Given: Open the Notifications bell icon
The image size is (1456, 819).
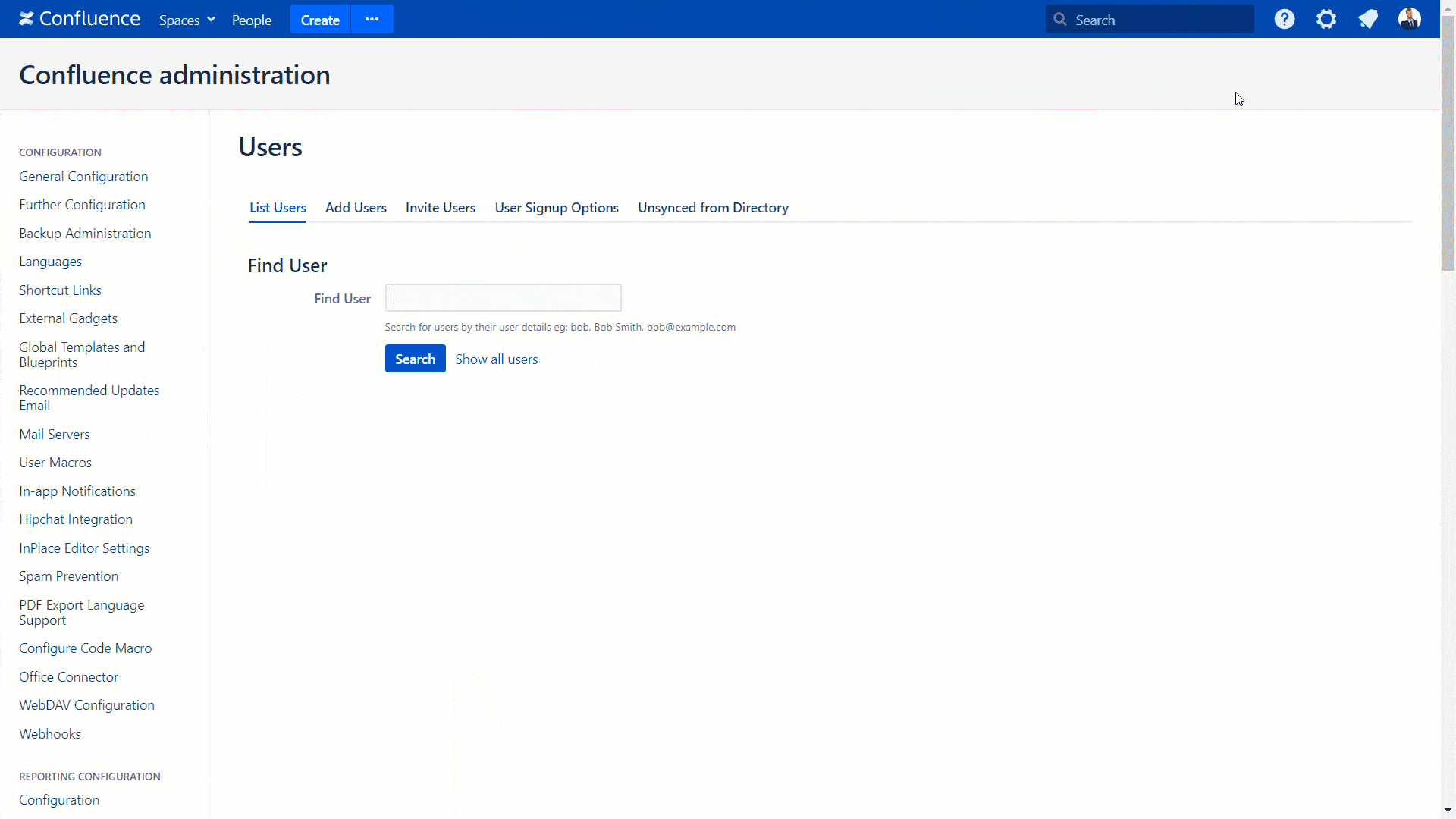Looking at the screenshot, I should click(1368, 19).
